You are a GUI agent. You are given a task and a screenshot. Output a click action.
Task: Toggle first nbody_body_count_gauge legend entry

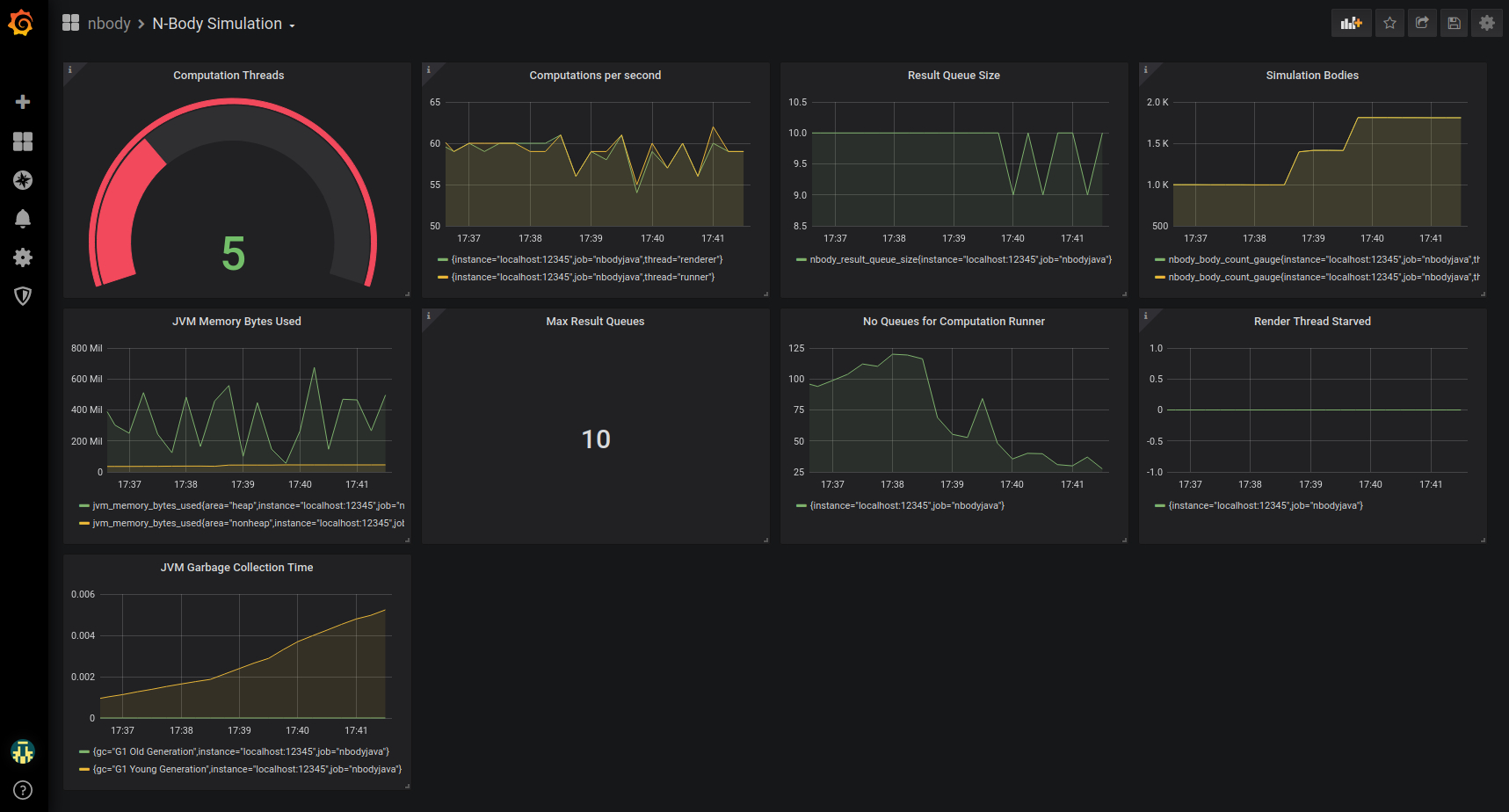point(1324,260)
